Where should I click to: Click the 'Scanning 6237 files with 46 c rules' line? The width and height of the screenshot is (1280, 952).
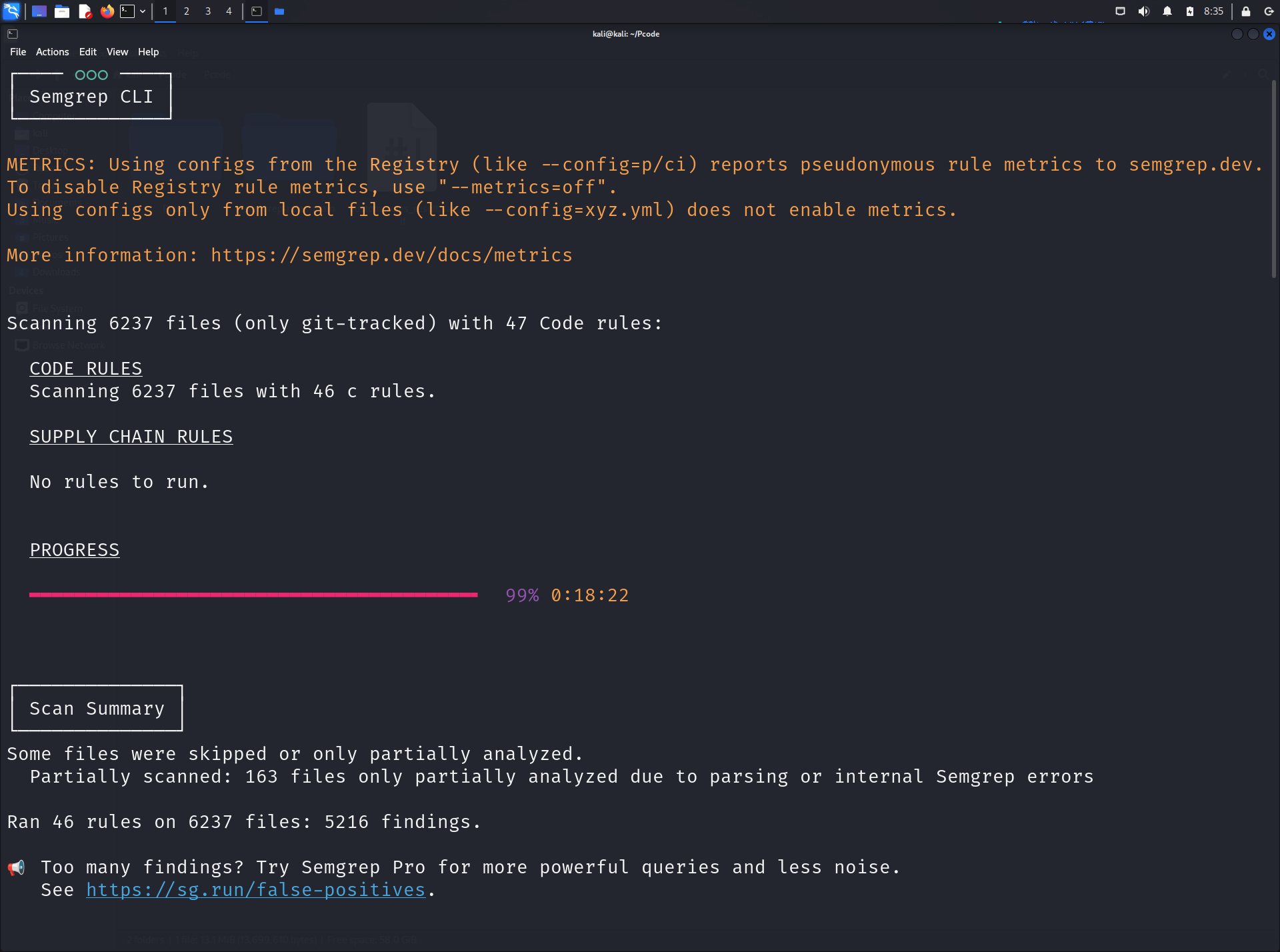point(233,391)
